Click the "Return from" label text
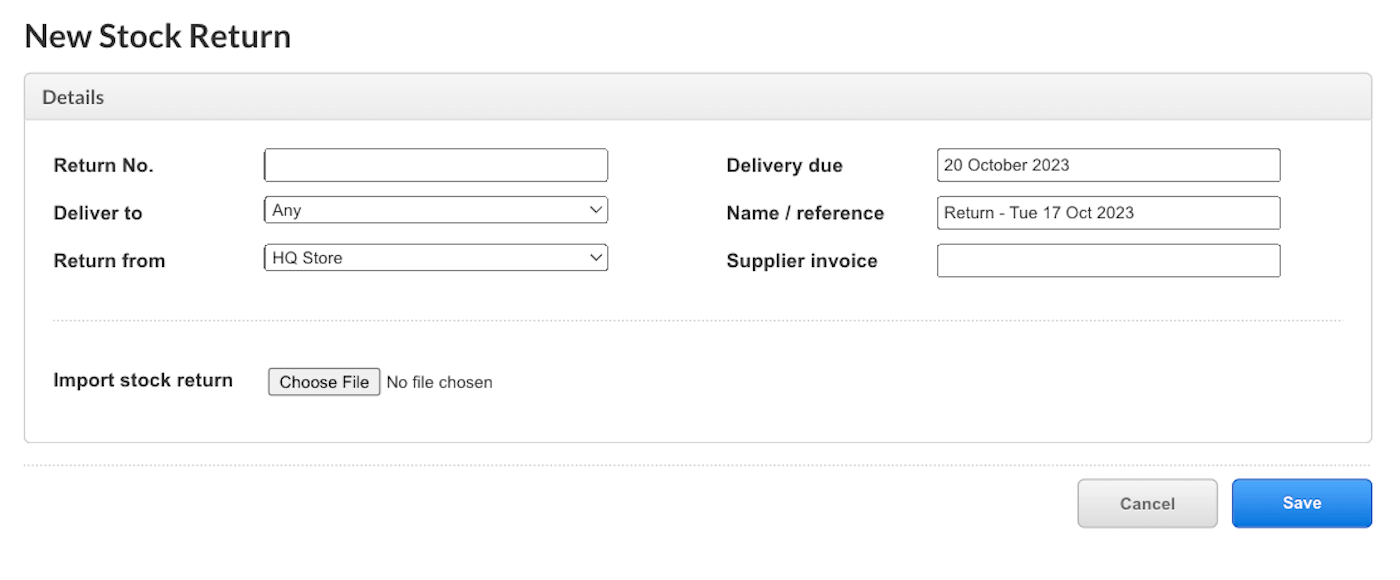Image resolution: width=1400 pixels, height=580 pixels. (x=109, y=261)
